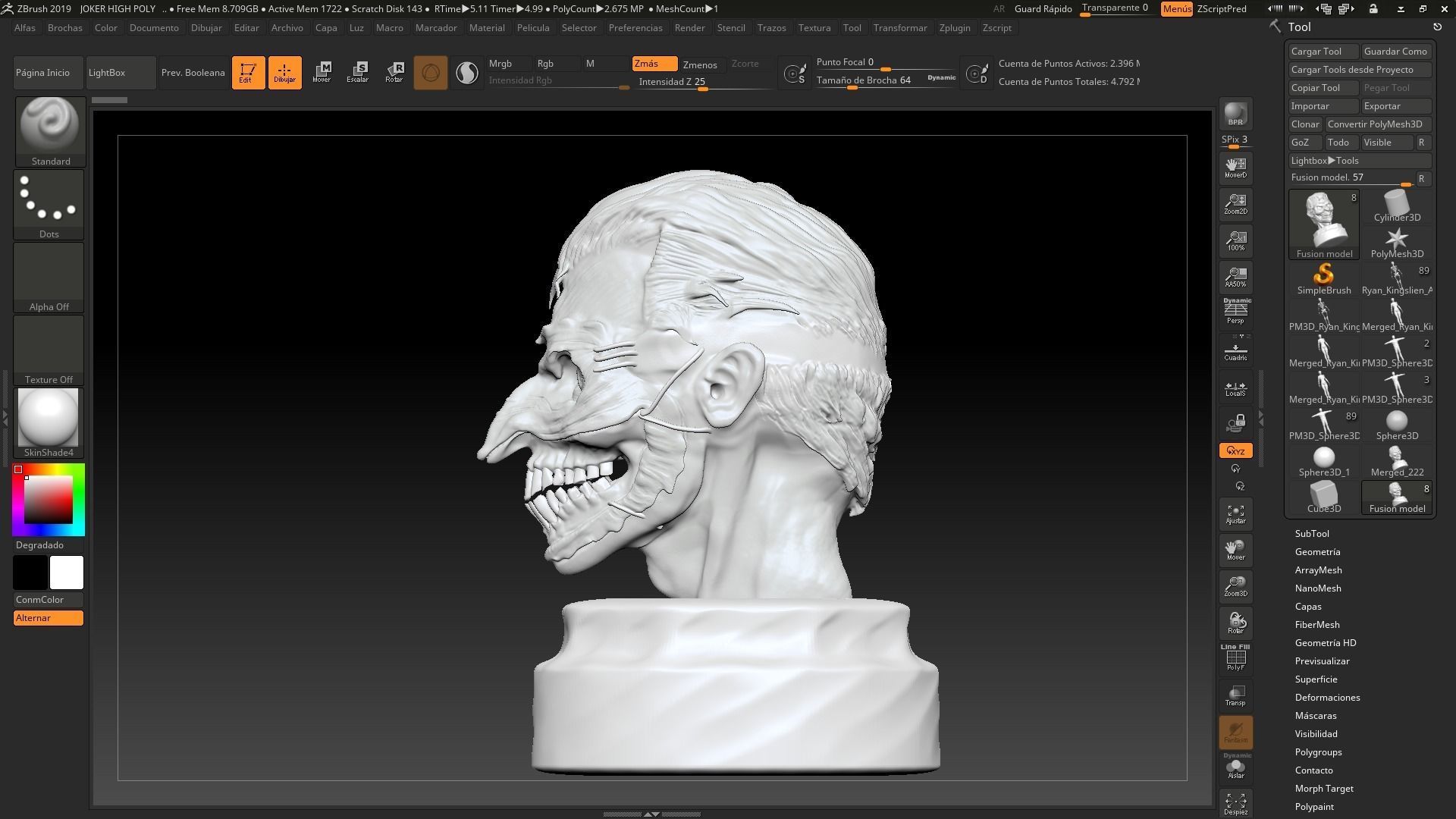Open the LightBox button
Viewport: 1456px width, 819px height.
tap(121, 73)
